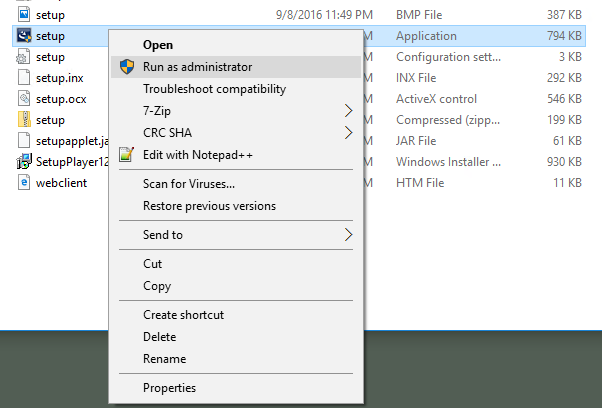Click the compressed zip setup folder icon
Viewport: 602px width, 408px height.
(24, 119)
